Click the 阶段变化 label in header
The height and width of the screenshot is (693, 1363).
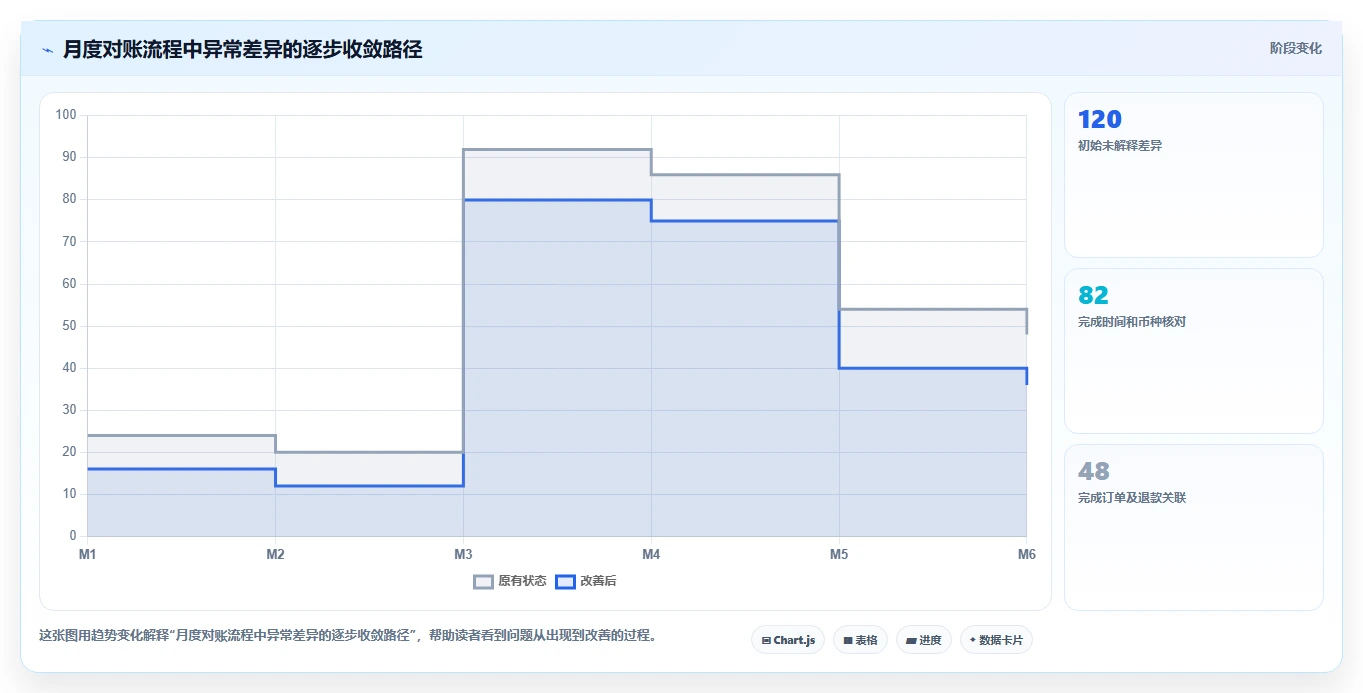point(1295,48)
